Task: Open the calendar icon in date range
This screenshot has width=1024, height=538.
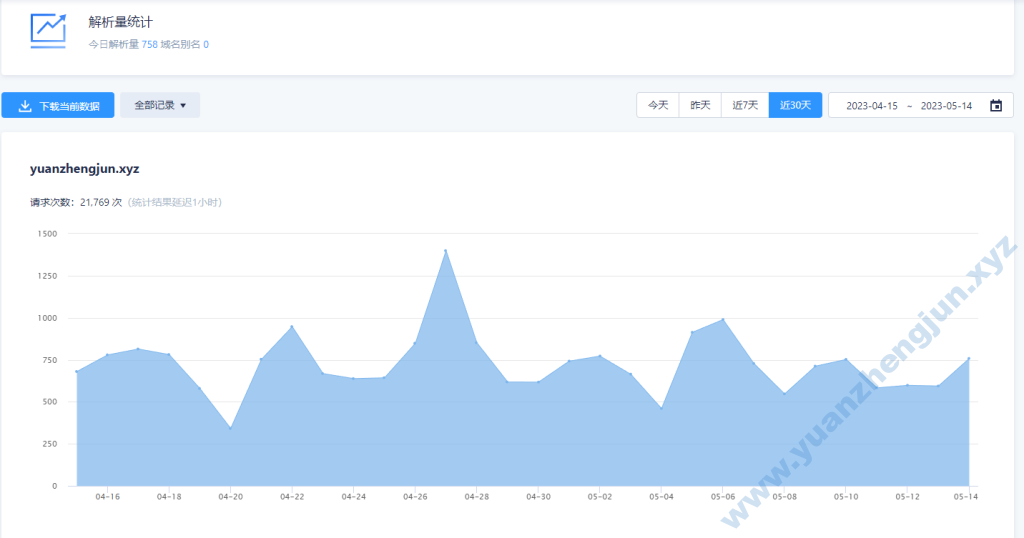Action: pos(995,106)
